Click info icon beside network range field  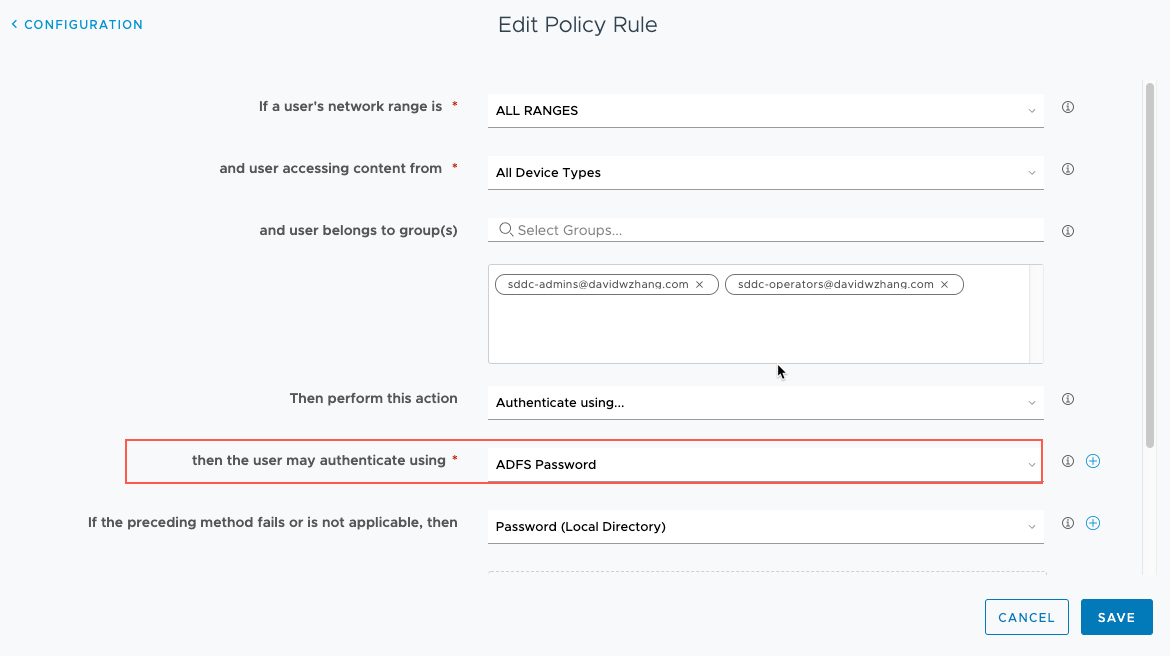[x=1068, y=107]
